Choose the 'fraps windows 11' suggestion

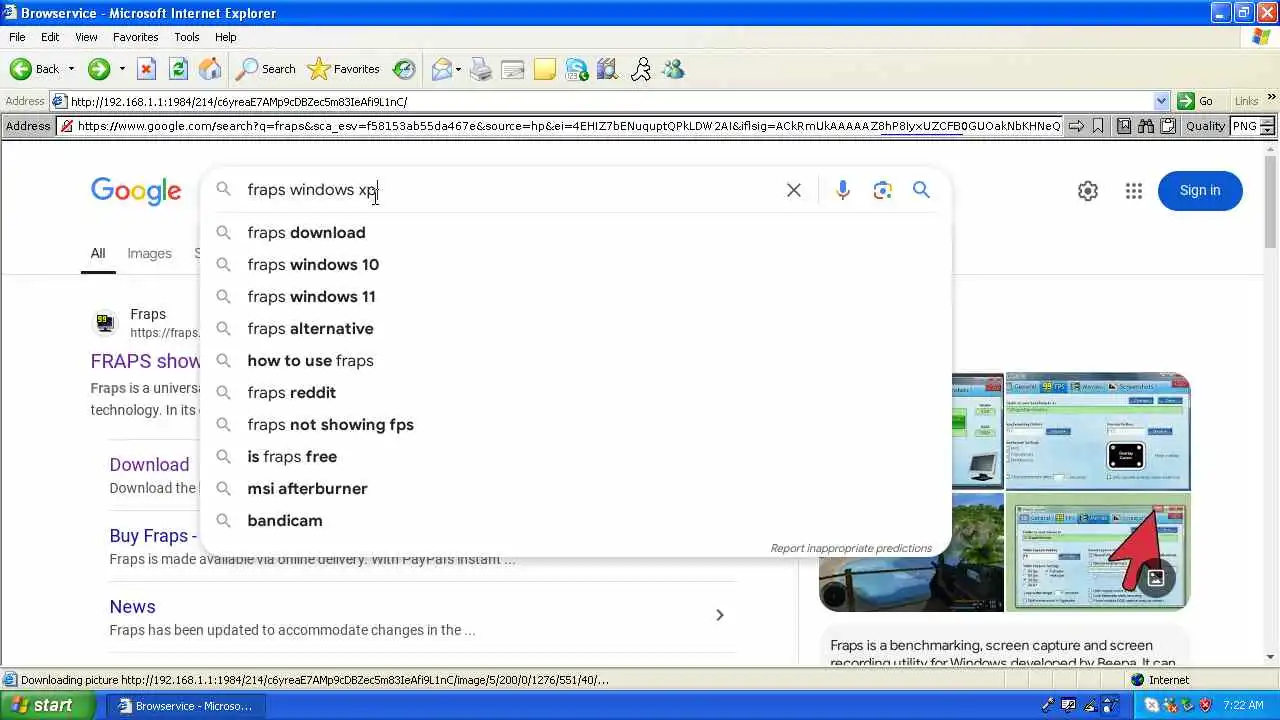(575, 297)
